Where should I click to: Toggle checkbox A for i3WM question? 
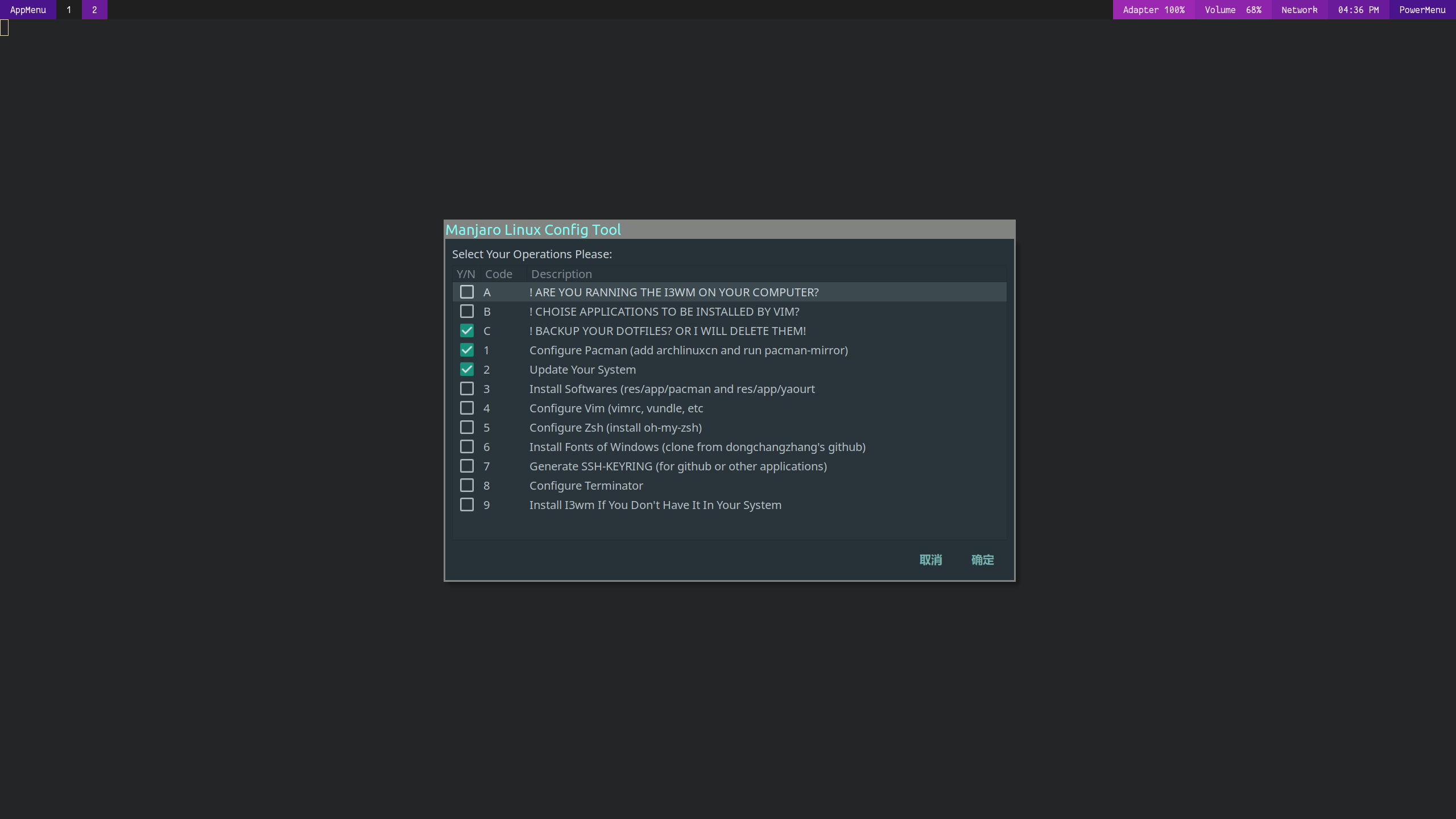[x=466, y=291]
